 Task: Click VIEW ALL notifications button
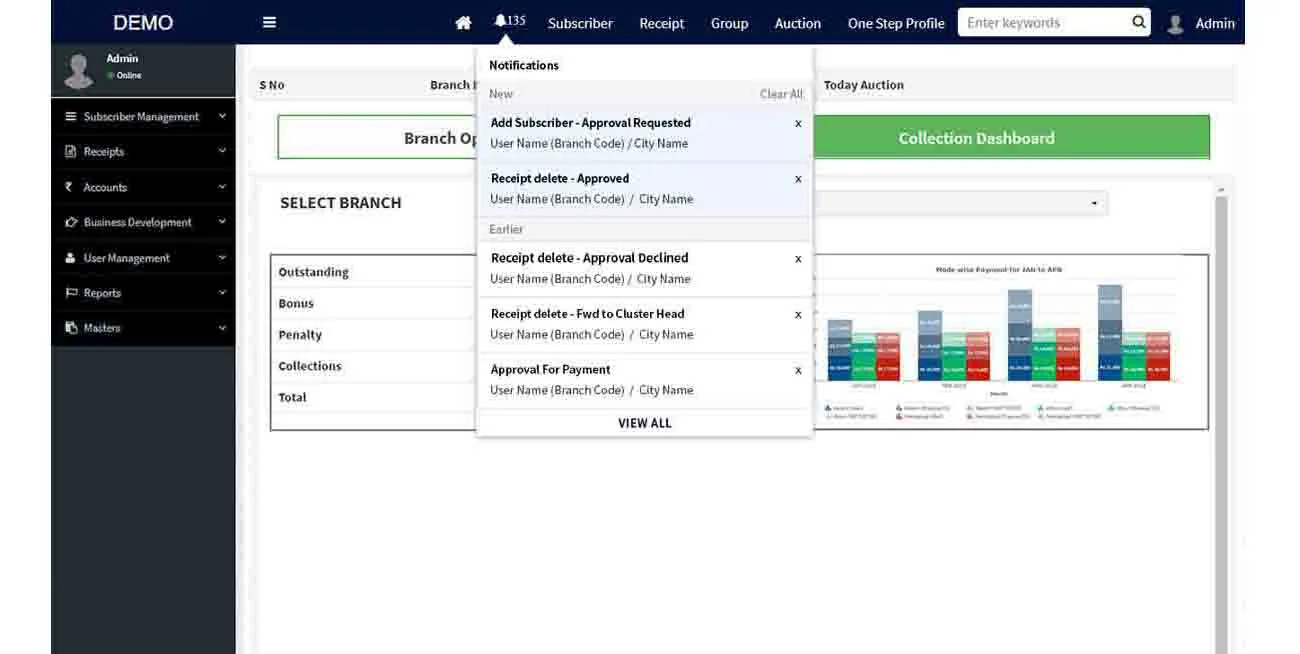(x=644, y=423)
